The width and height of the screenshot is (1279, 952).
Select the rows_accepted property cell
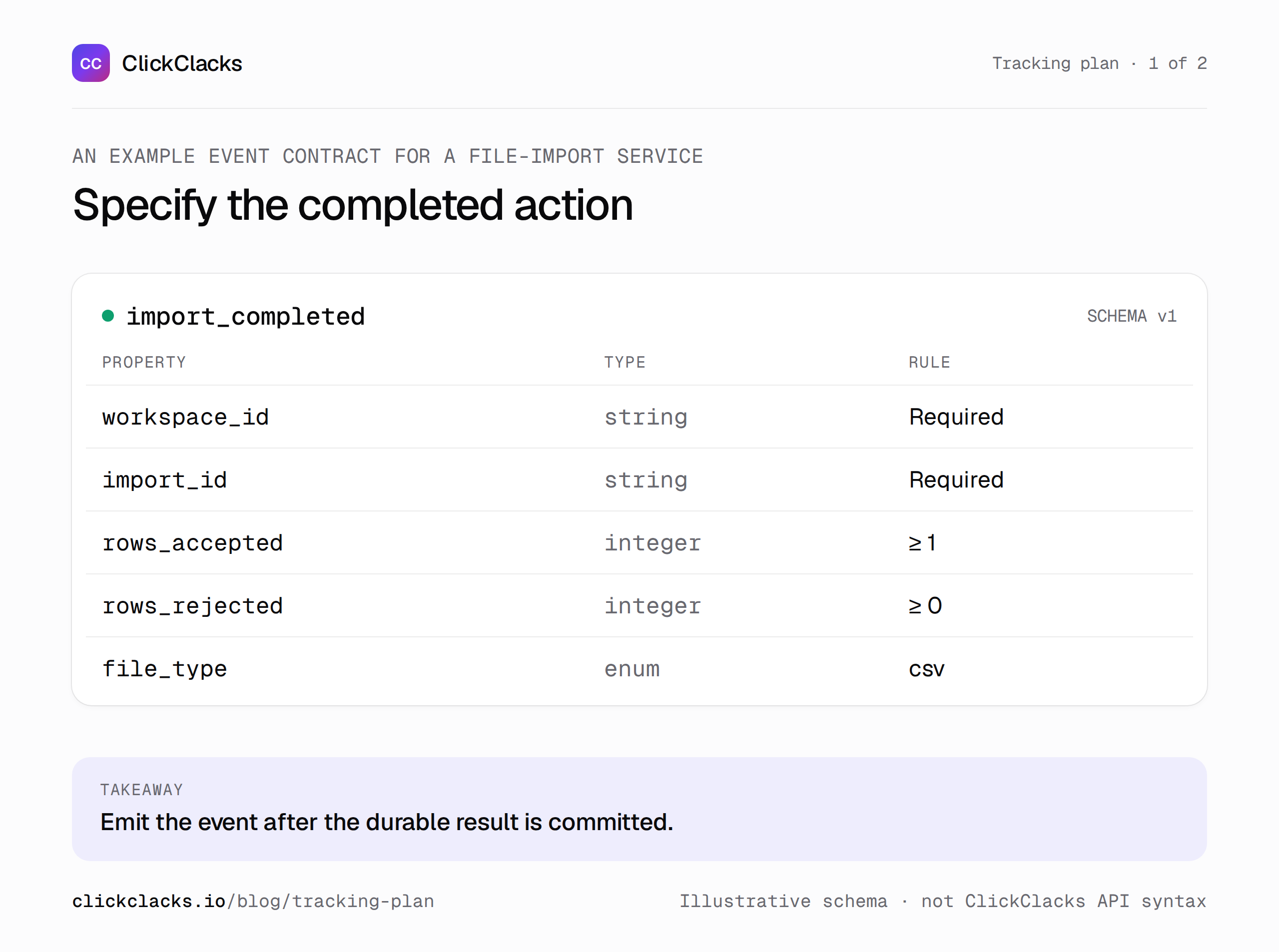pos(192,543)
